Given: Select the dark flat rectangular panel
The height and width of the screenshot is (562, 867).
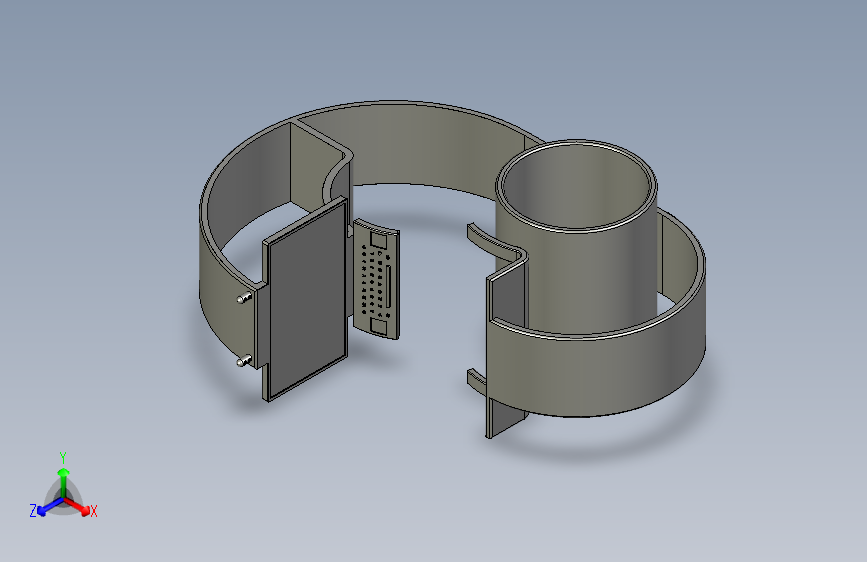Looking at the screenshot, I should pyautogui.click(x=306, y=299).
